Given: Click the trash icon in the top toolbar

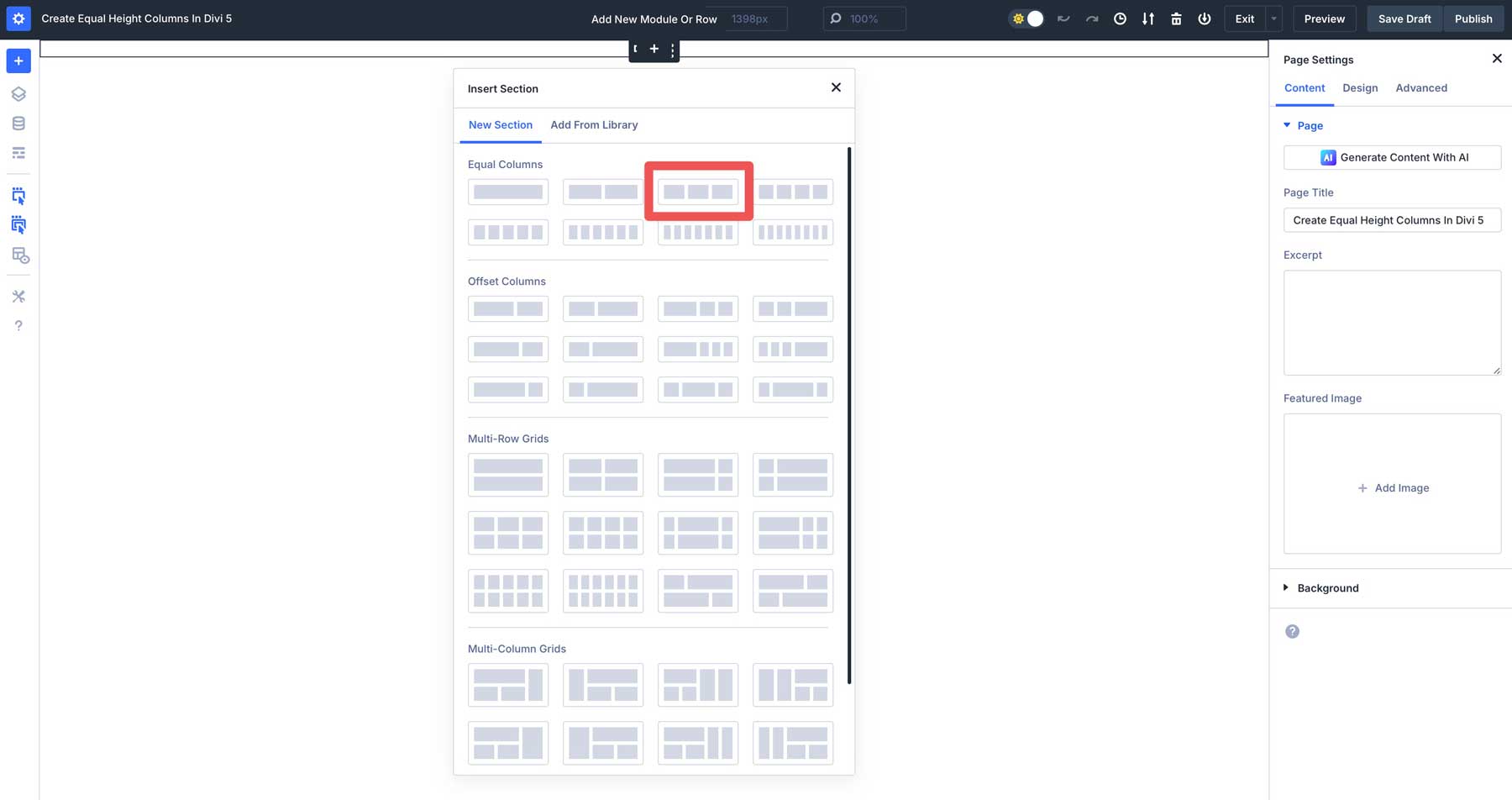Looking at the screenshot, I should 1176,18.
